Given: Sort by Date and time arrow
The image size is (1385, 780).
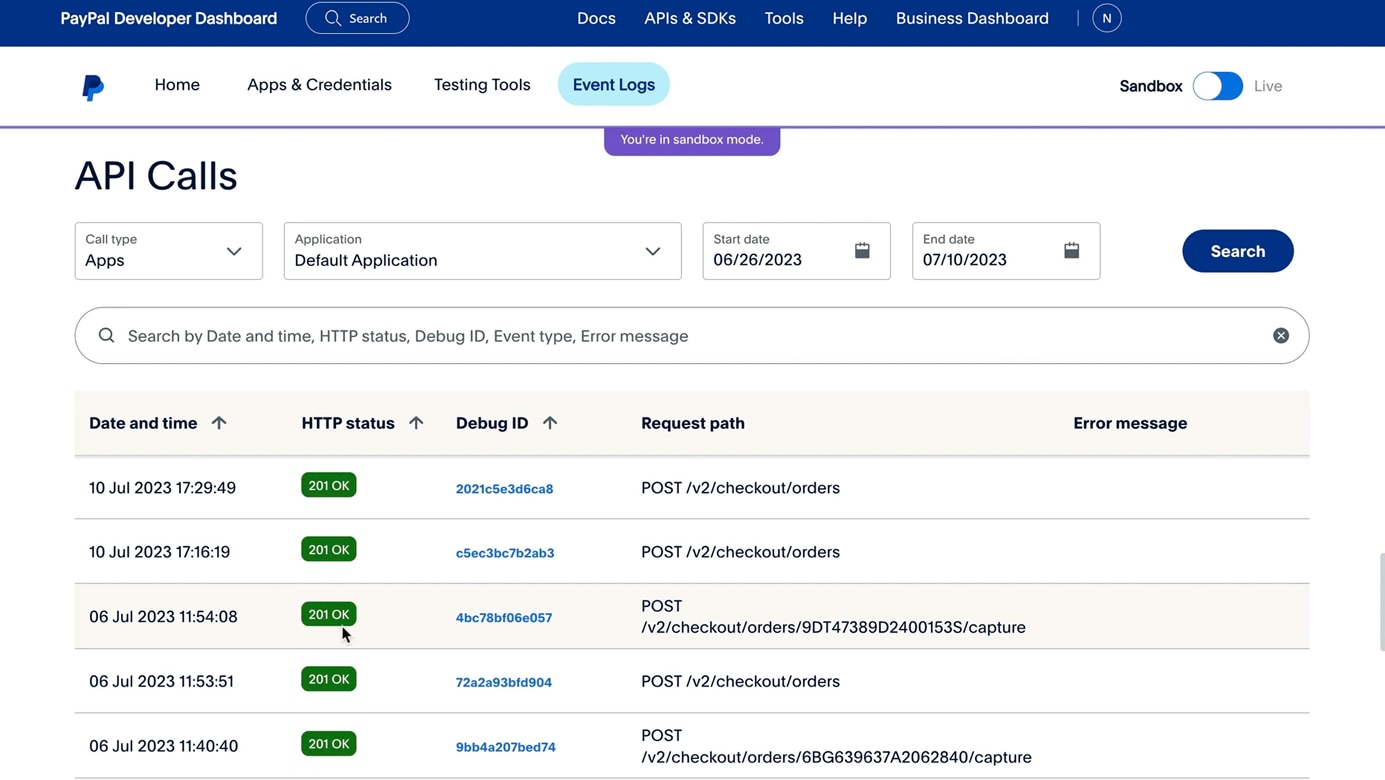Looking at the screenshot, I should [x=219, y=423].
